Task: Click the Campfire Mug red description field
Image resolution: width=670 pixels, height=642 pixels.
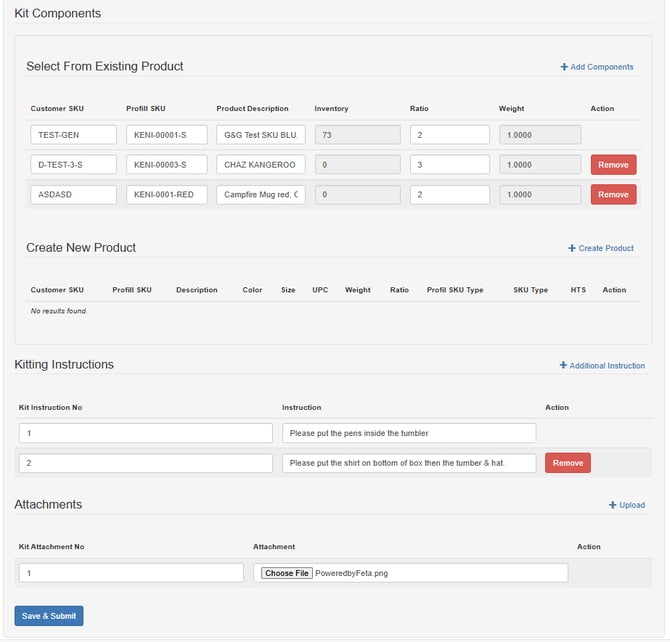Action: (261, 195)
